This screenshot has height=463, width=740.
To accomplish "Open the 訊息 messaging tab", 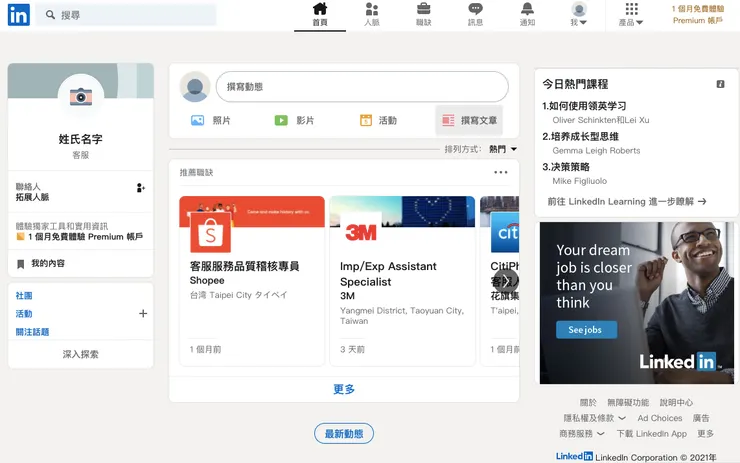I will (x=475, y=14).
